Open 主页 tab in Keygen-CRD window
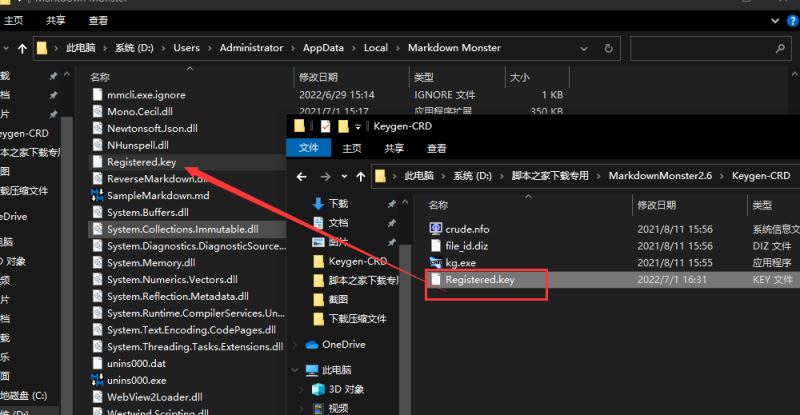This screenshot has height=415, width=800. [352, 148]
